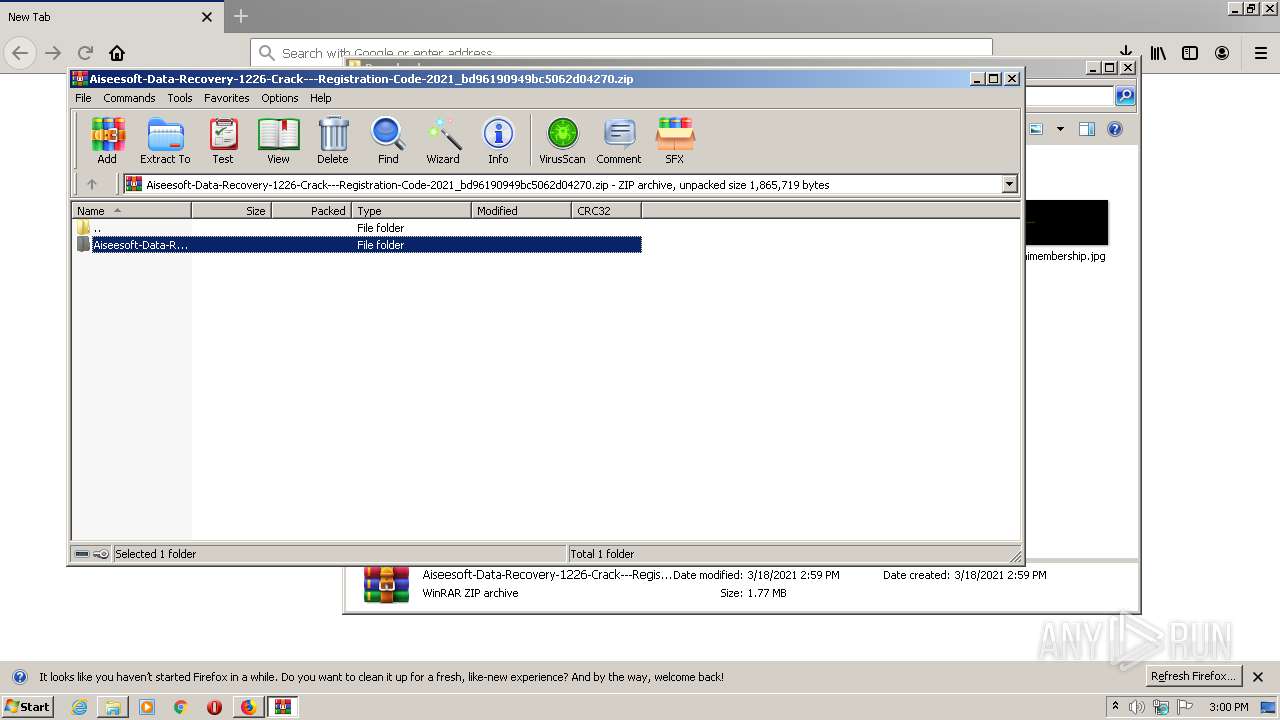This screenshot has height=720, width=1280.
Task: Open the Firefox Library icon
Action: pyautogui.click(x=1158, y=53)
